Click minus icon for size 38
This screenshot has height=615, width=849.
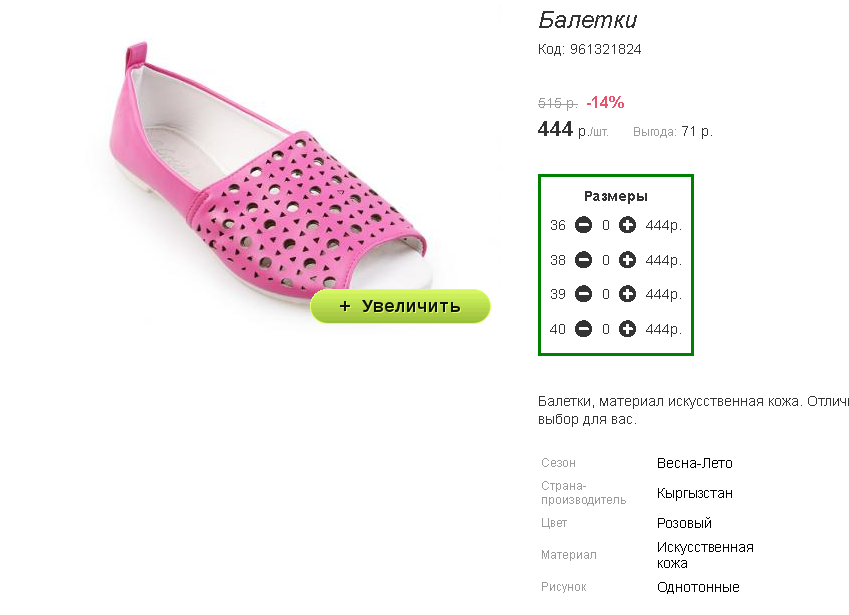(583, 260)
